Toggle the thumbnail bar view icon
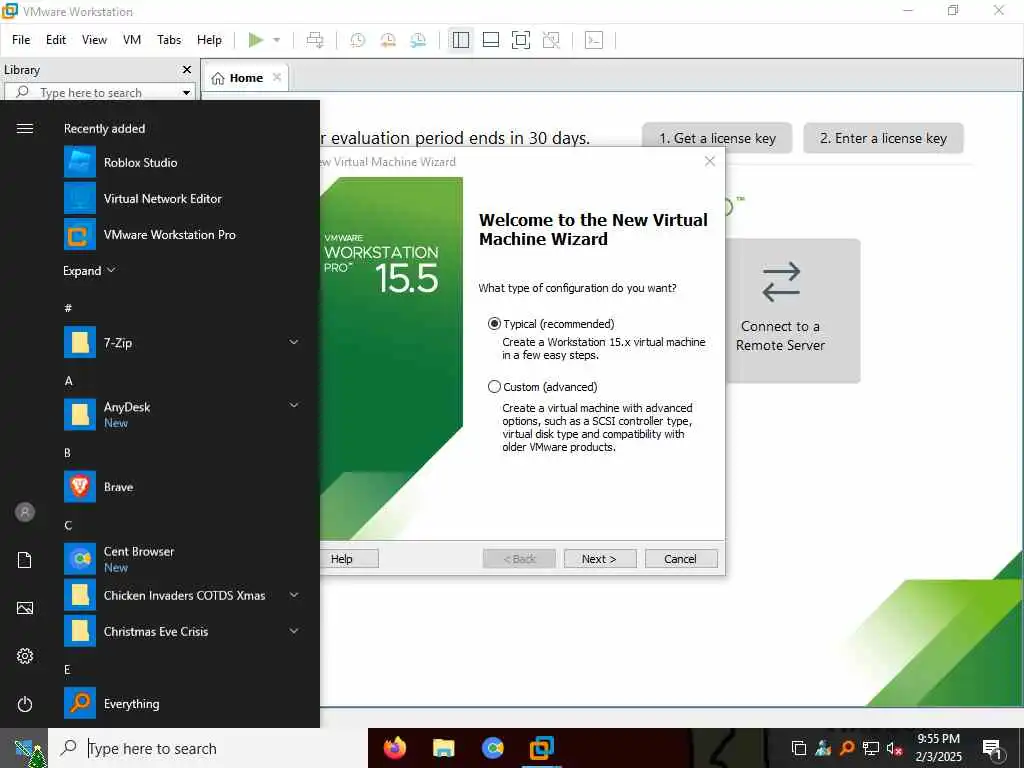This screenshot has height=768, width=1024. pyautogui.click(x=490, y=40)
